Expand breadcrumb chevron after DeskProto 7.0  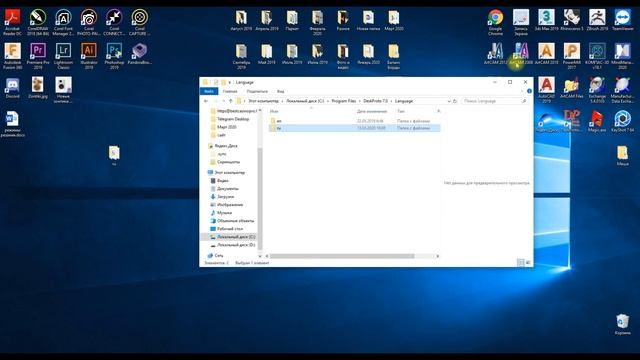click(391, 101)
